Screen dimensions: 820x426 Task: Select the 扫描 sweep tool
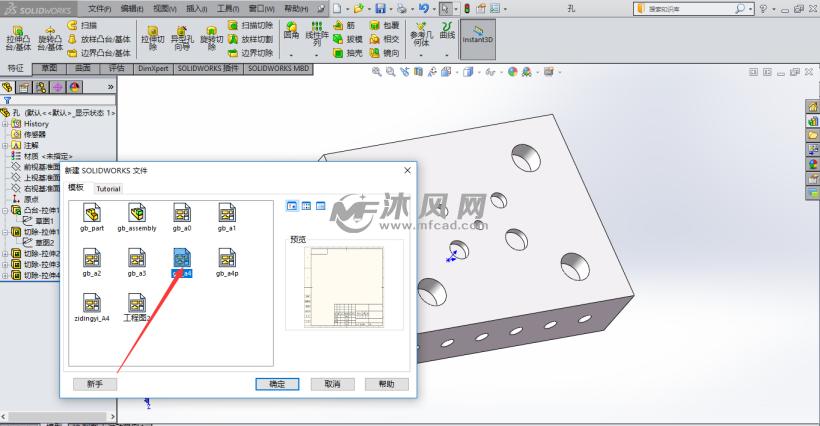point(83,25)
